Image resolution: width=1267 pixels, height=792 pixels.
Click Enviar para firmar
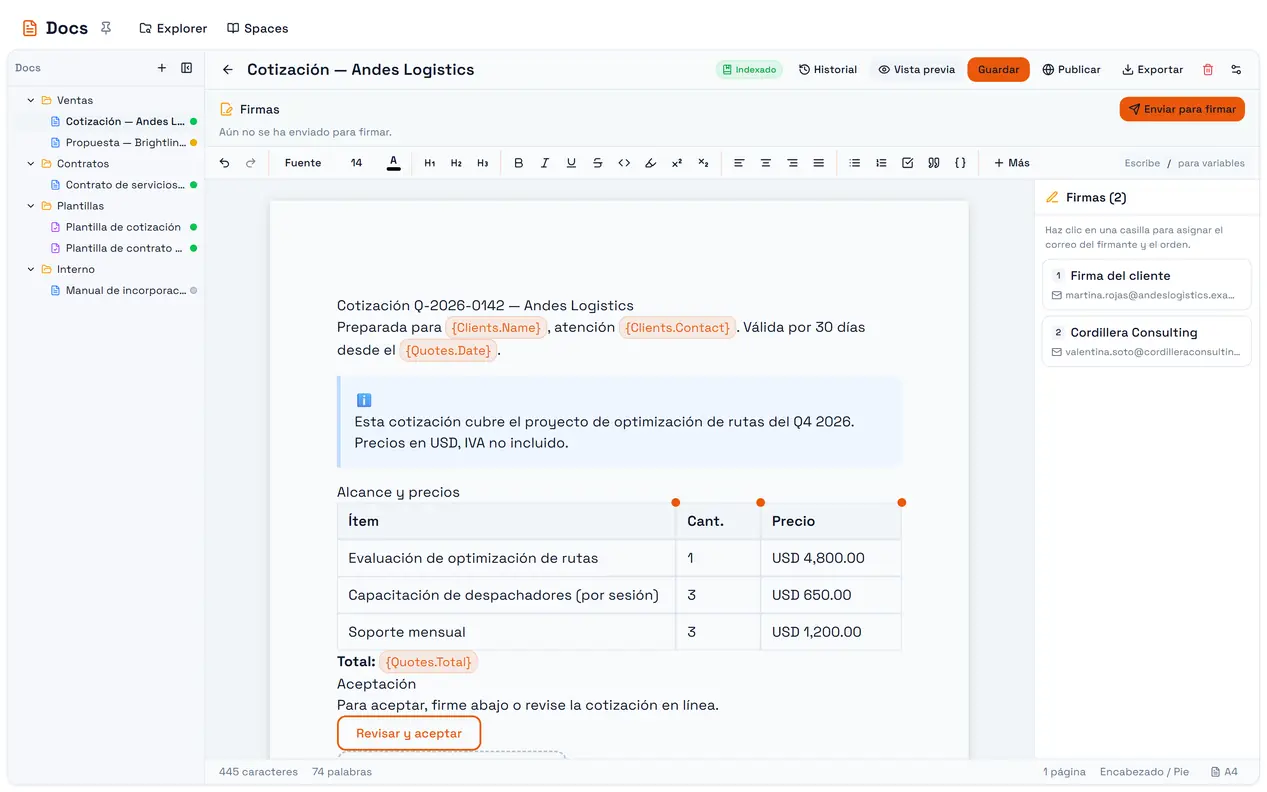(x=1182, y=109)
